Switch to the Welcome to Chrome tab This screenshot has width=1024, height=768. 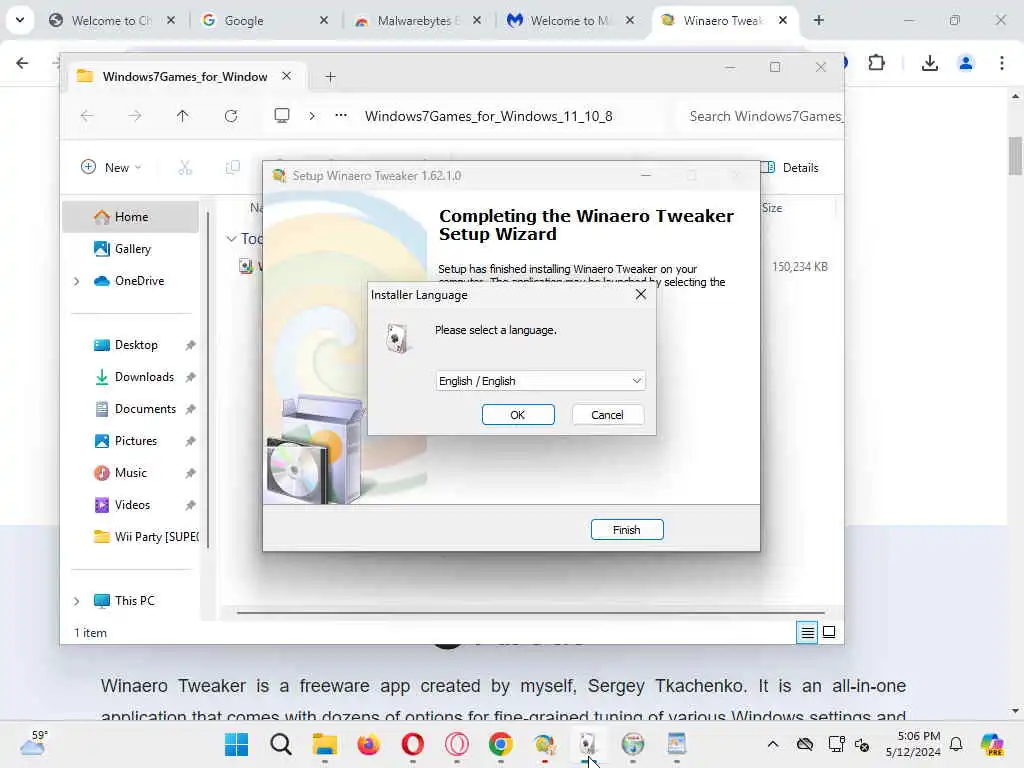[x=112, y=20]
